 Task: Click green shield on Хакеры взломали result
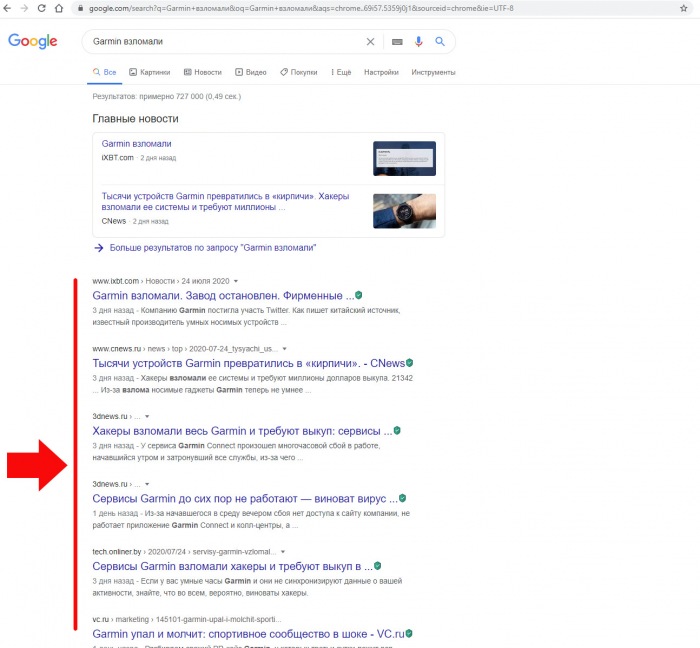click(x=397, y=431)
